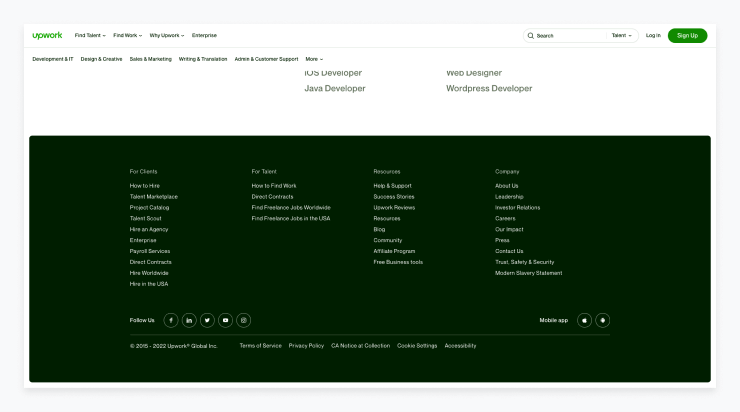740x412 pixels.
Task: Open Careers link
Action: tap(505, 219)
